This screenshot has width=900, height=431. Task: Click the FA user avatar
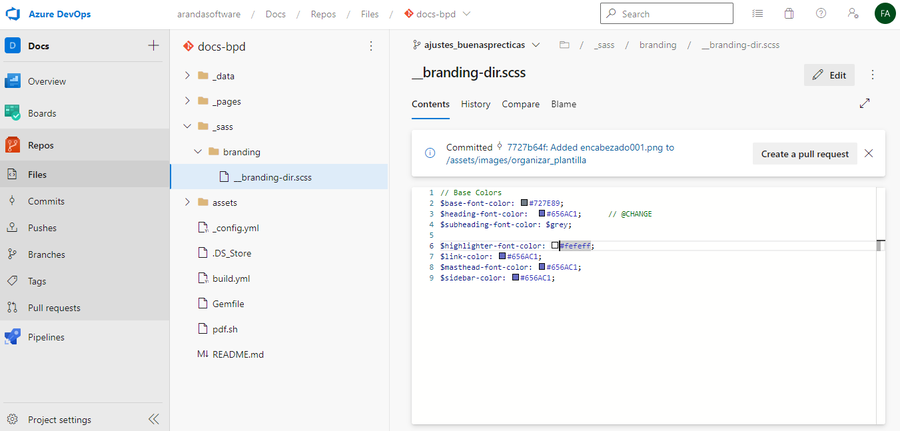(x=884, y=14)
